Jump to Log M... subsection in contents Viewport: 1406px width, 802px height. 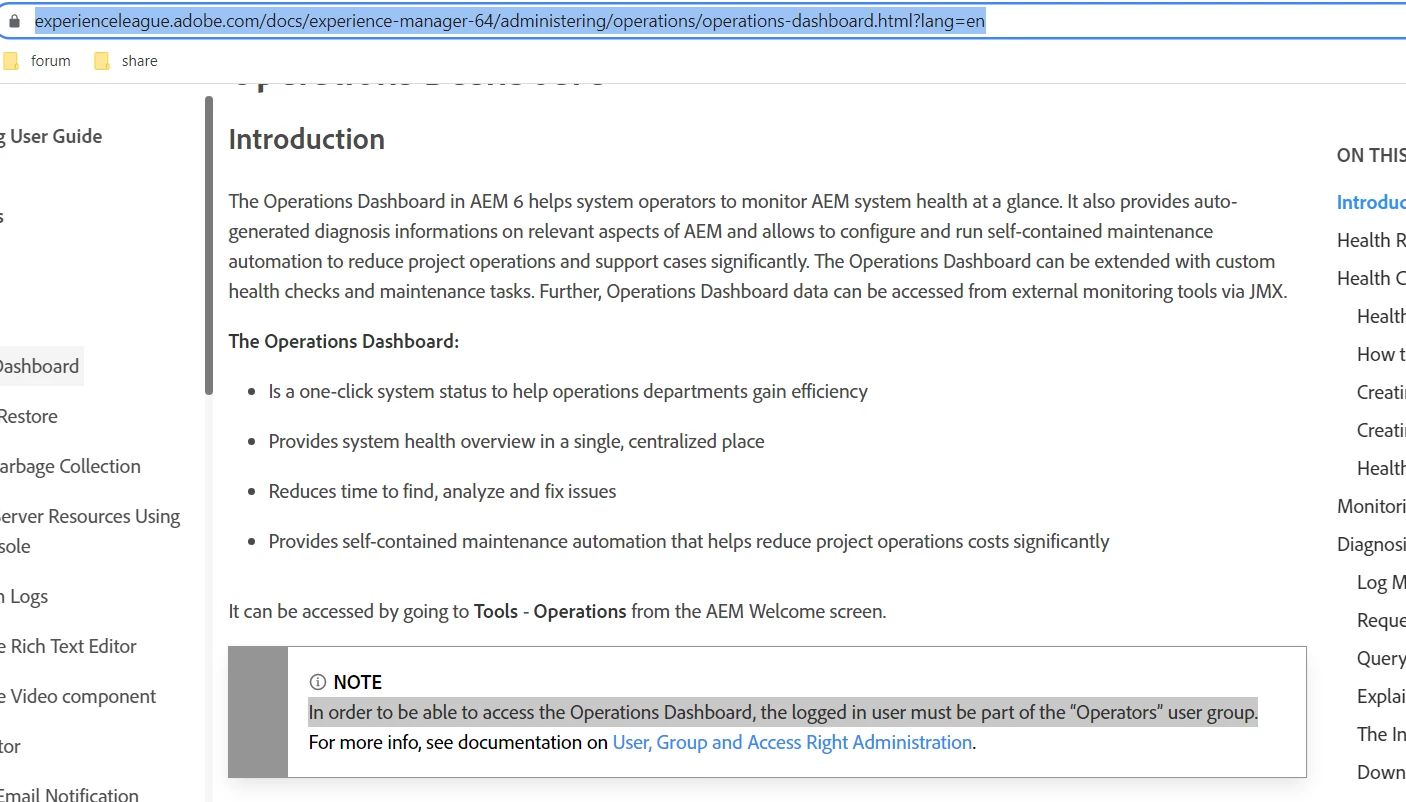click(x=1381, y=582)
